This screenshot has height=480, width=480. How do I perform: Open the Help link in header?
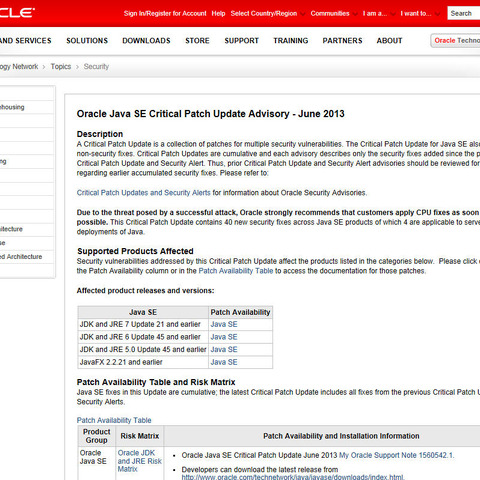218,13
